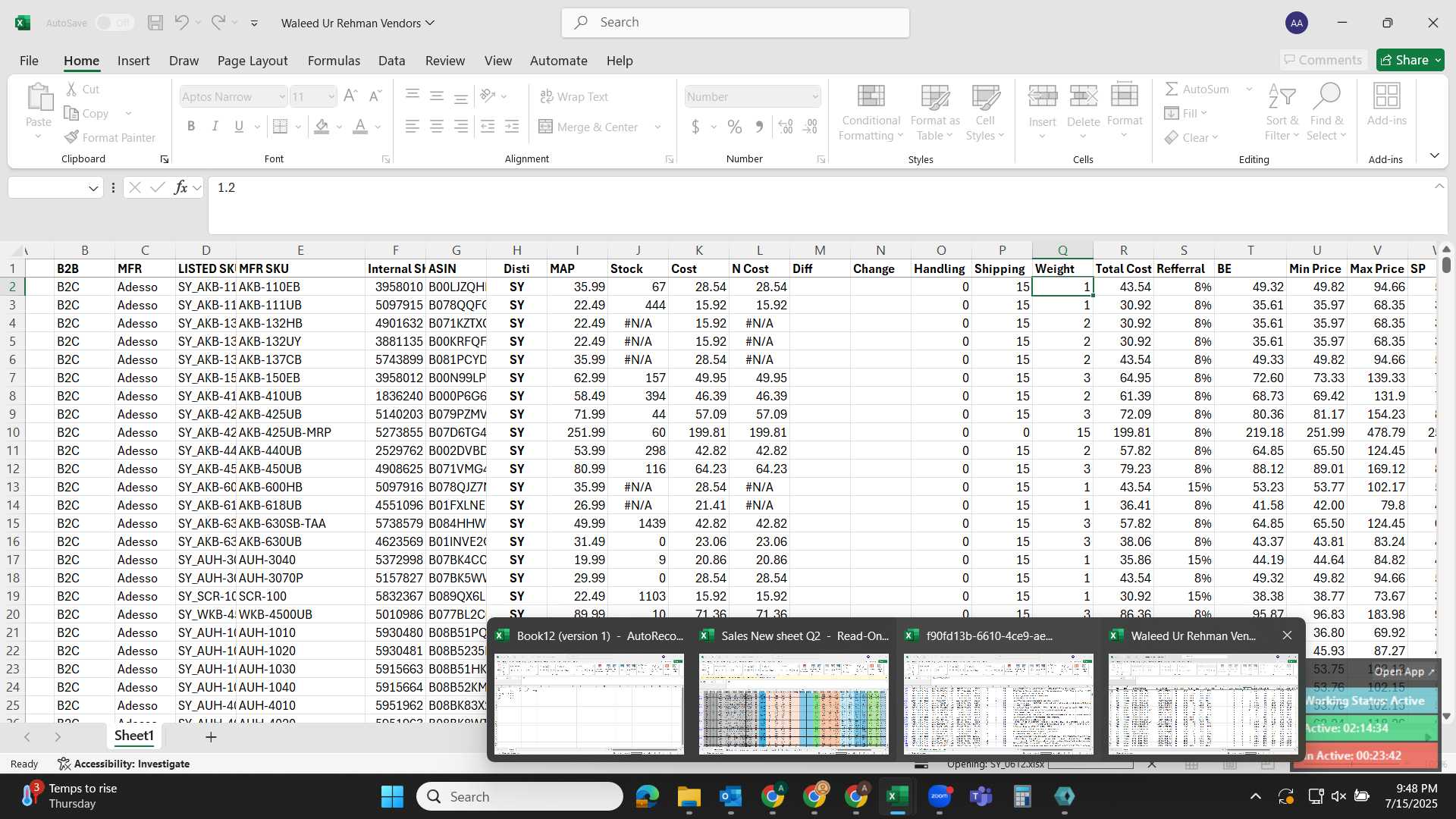Apply Comma Style number format
The height and width of the screenshot is (819, 1456).
(x=759, y=127)
